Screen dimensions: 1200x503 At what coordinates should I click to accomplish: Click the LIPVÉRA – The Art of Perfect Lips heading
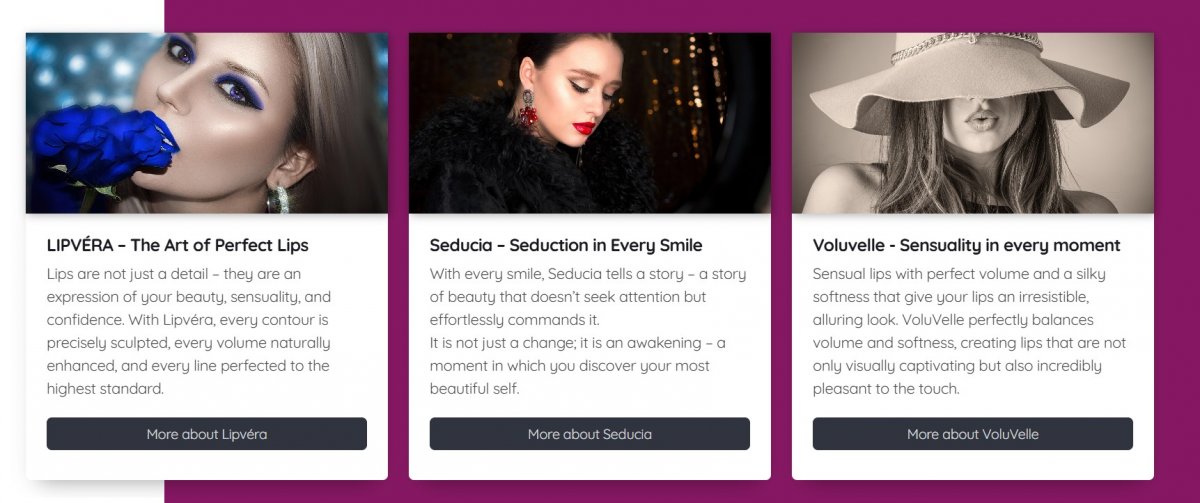(x=178, y=245)
